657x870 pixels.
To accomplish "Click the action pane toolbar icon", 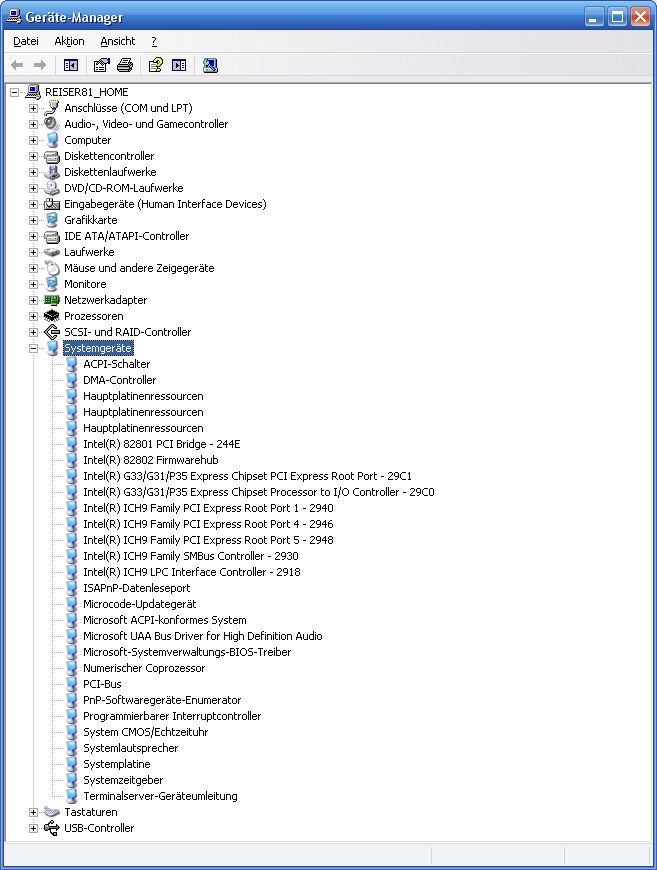I will tap(179, 65).
